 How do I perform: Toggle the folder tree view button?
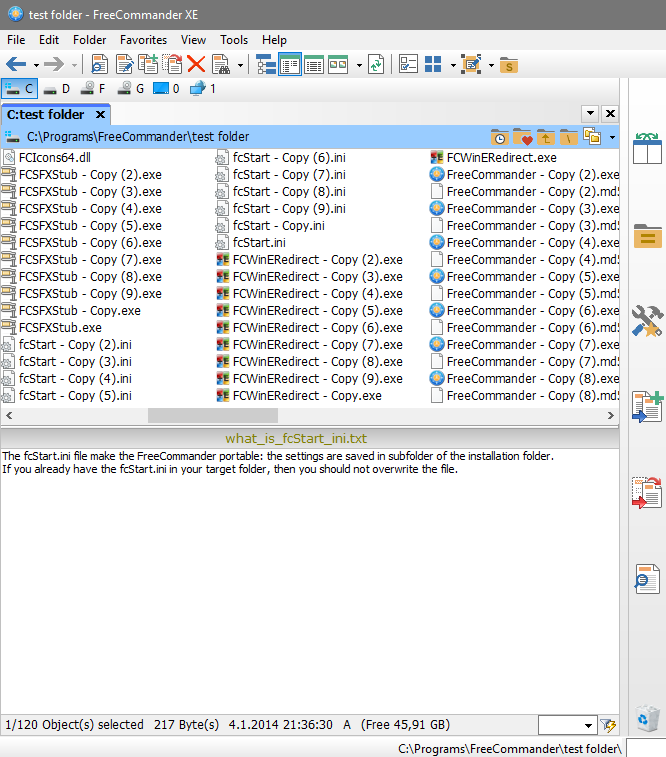[265, 64]
